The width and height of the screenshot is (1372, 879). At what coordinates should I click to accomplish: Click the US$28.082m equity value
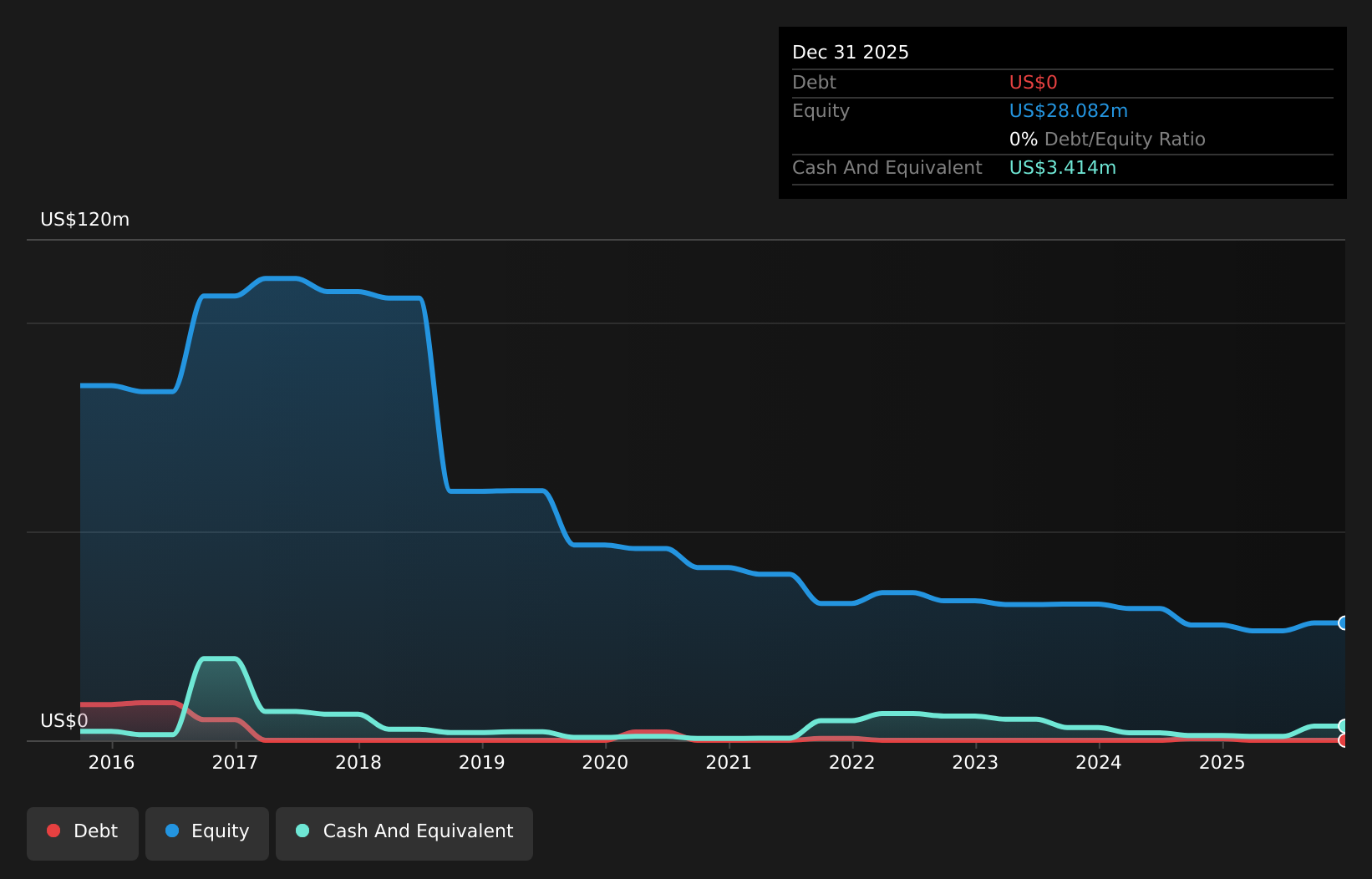[x=1069, y=111]
